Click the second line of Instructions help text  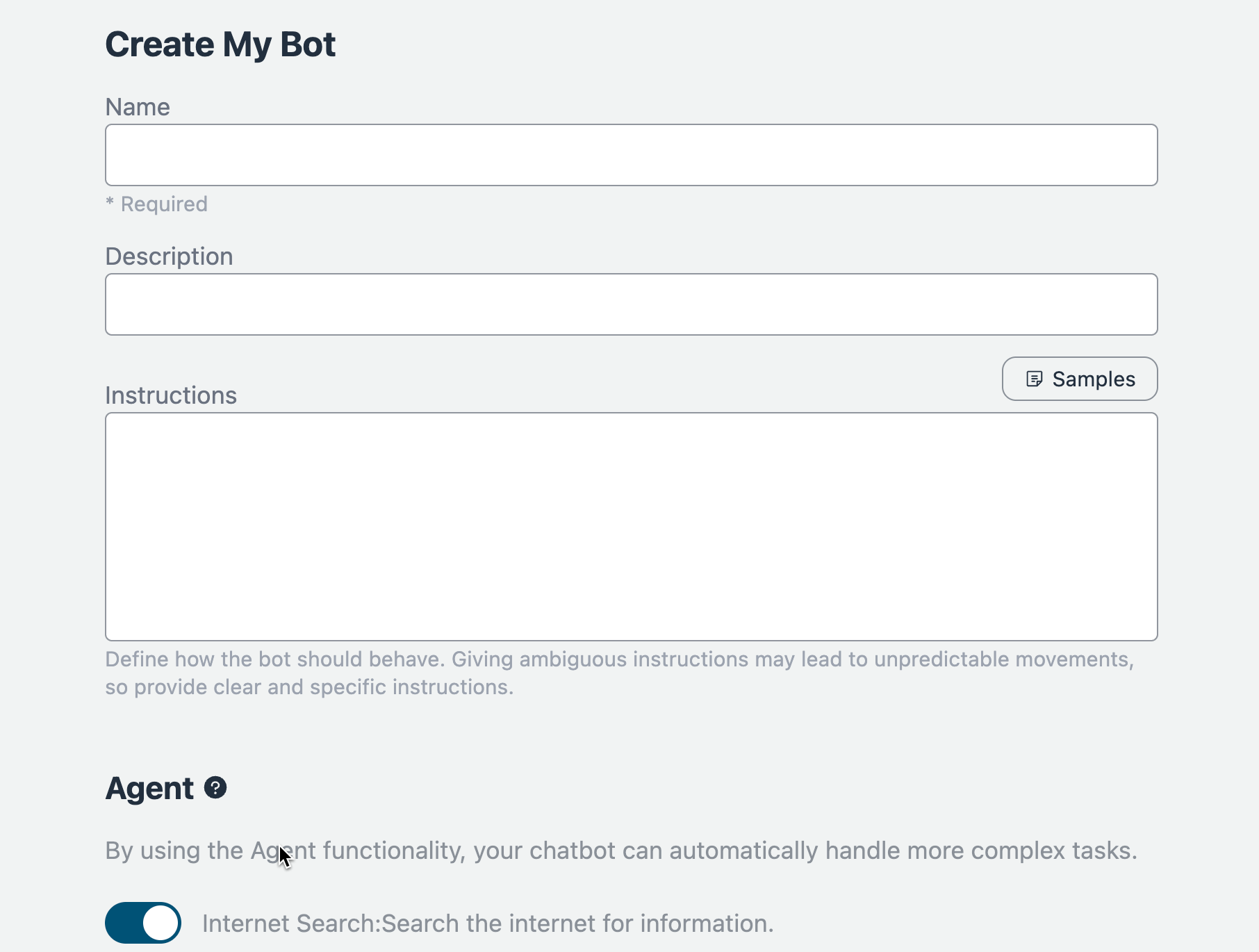point(309,687)
